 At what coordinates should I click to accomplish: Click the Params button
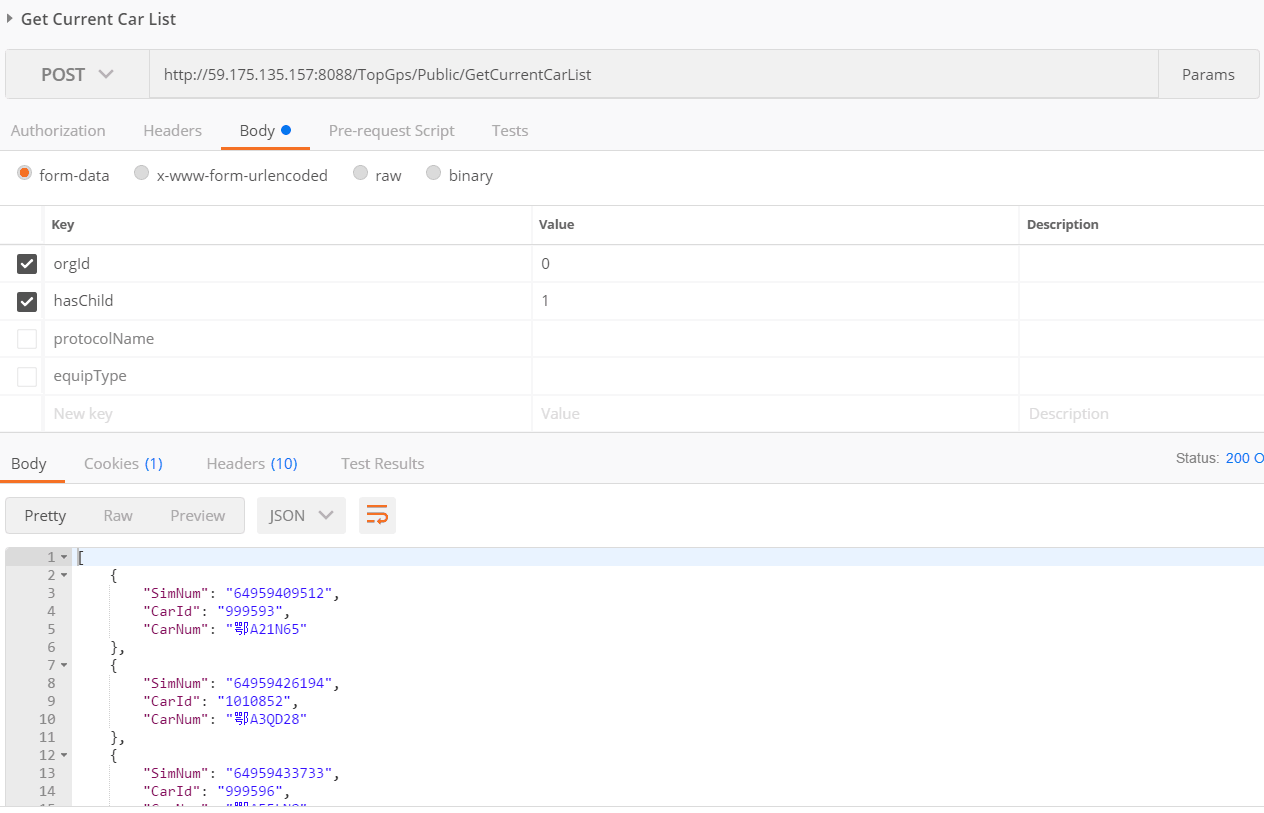[x=1207, y=75]
